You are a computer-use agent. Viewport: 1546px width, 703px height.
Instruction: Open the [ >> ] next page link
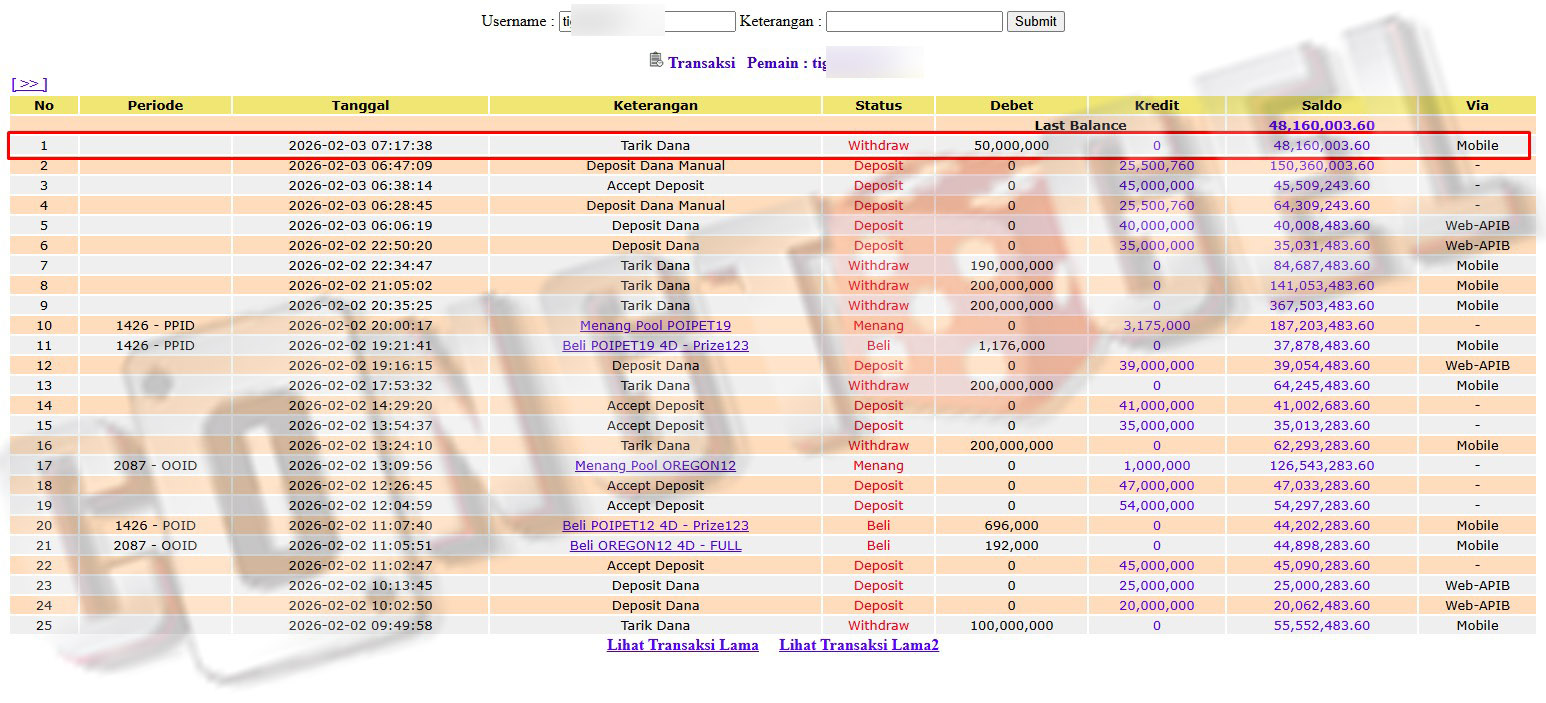point(29,84)
